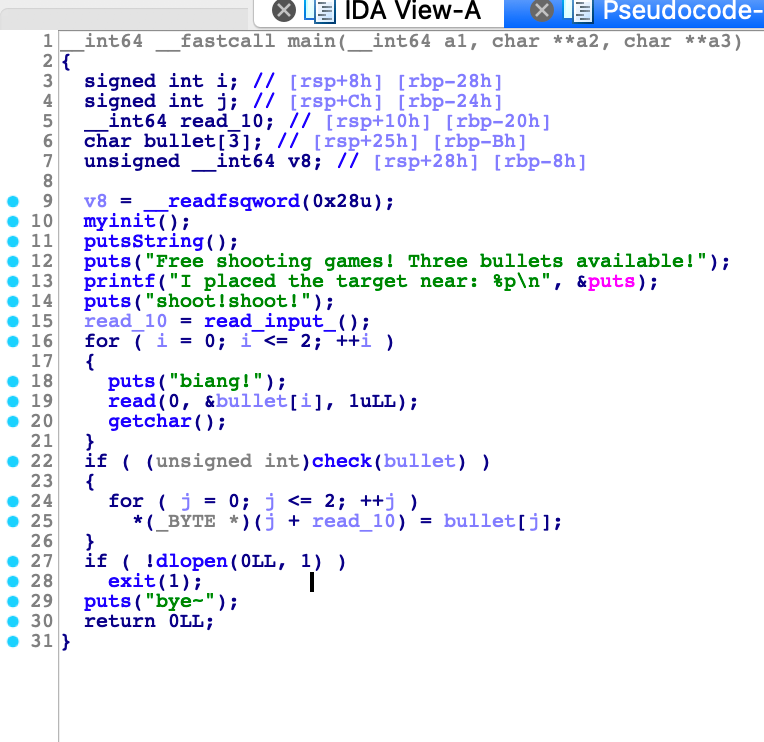Viewport: 764px width, 742px height.
Task: Toggle breakpoint dot on line 27
Action: click(13, 561)
